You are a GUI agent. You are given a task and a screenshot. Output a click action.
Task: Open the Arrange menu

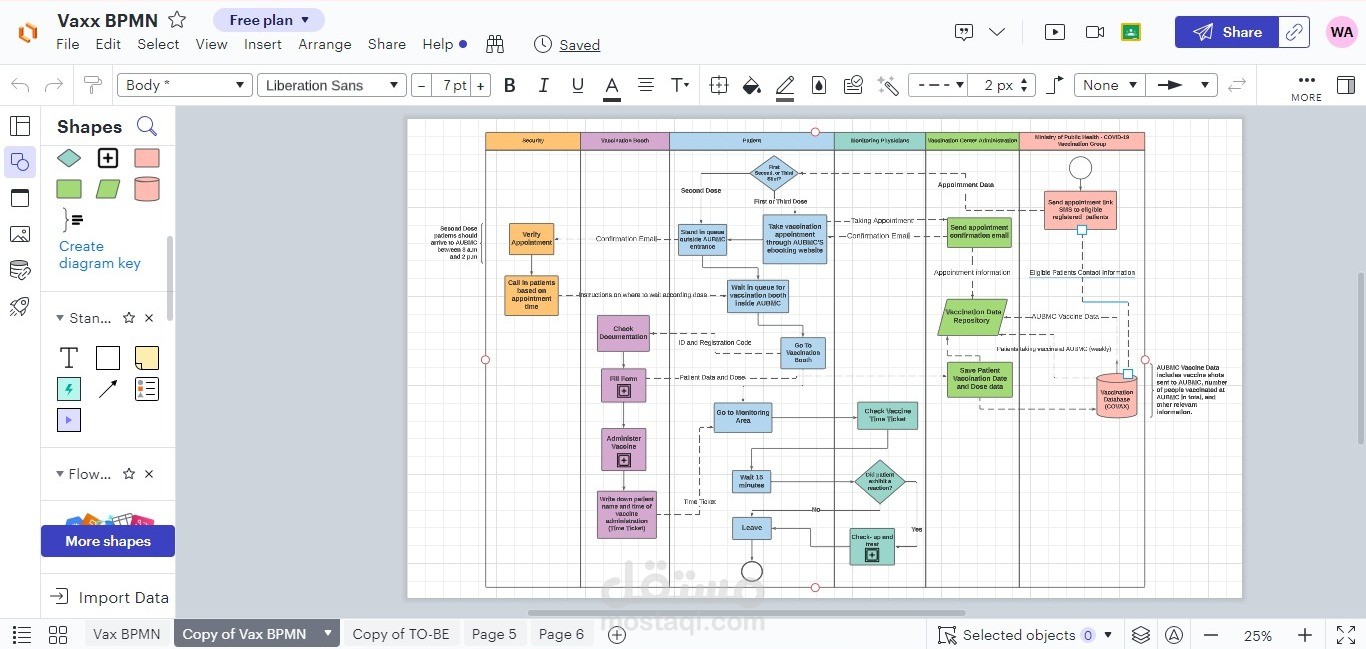324,44
